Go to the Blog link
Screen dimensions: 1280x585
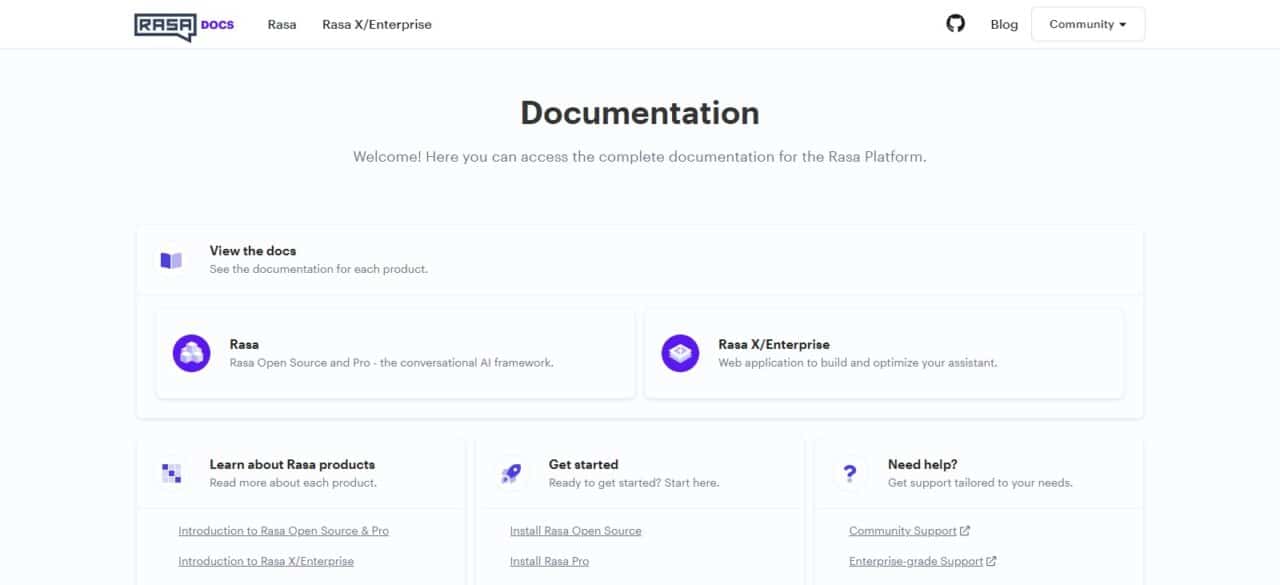click(1004, 24)
